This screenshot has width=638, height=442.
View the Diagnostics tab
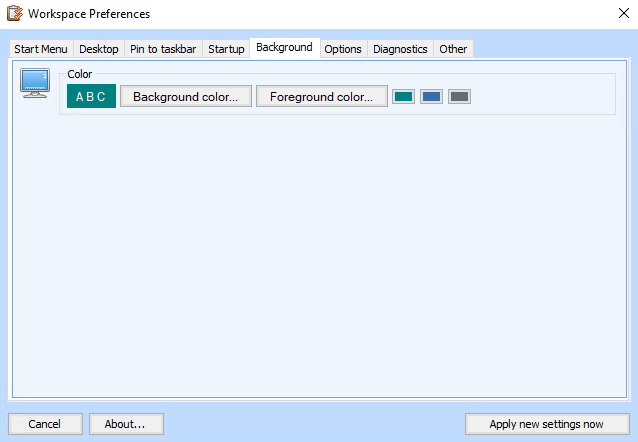click(x=400, y=49)
